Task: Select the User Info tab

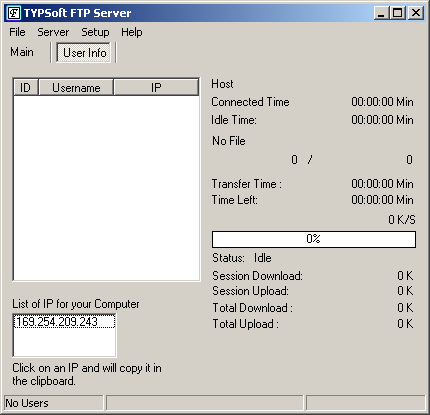Action: coord(84,53)
